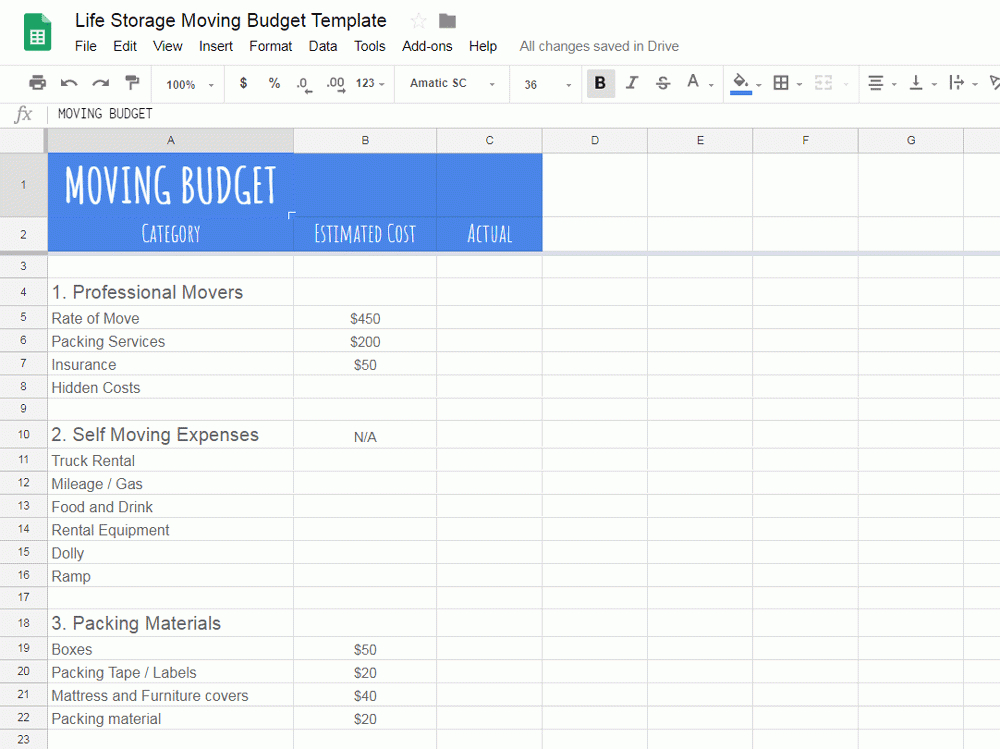Increase decimal places
Screen dimensions: 1000x749
click(336, 84)
